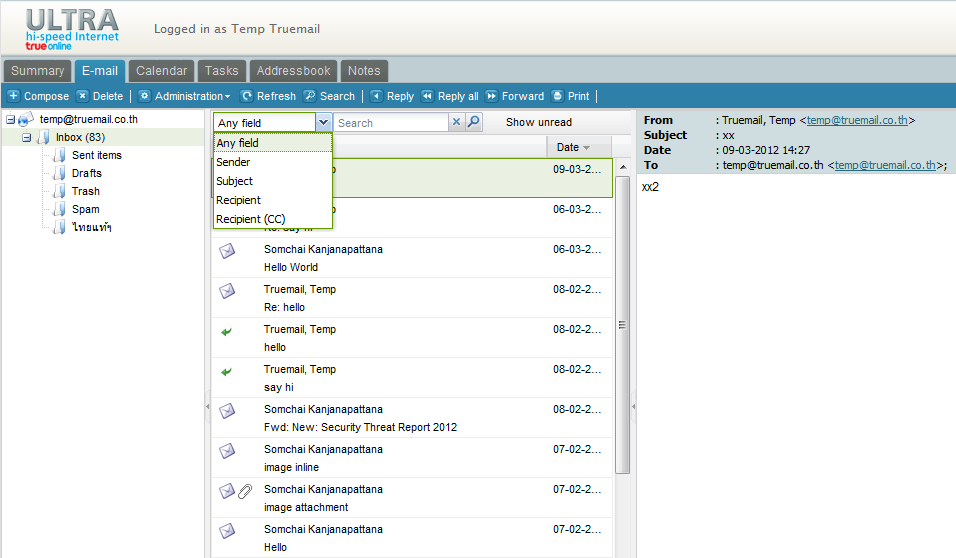956x558 pixels.
Task: Collapse the temp@truemail.co.th account tree
Action: tap(10, 120)
